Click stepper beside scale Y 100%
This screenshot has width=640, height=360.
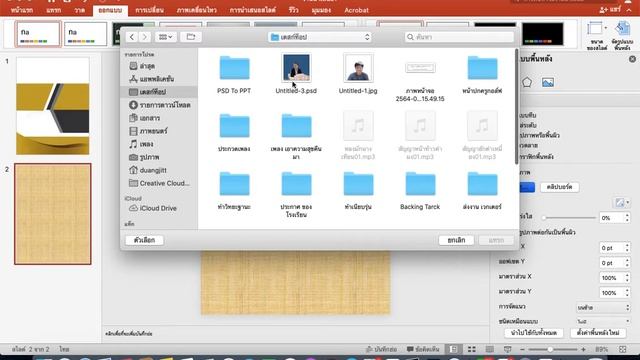(627, 293)
